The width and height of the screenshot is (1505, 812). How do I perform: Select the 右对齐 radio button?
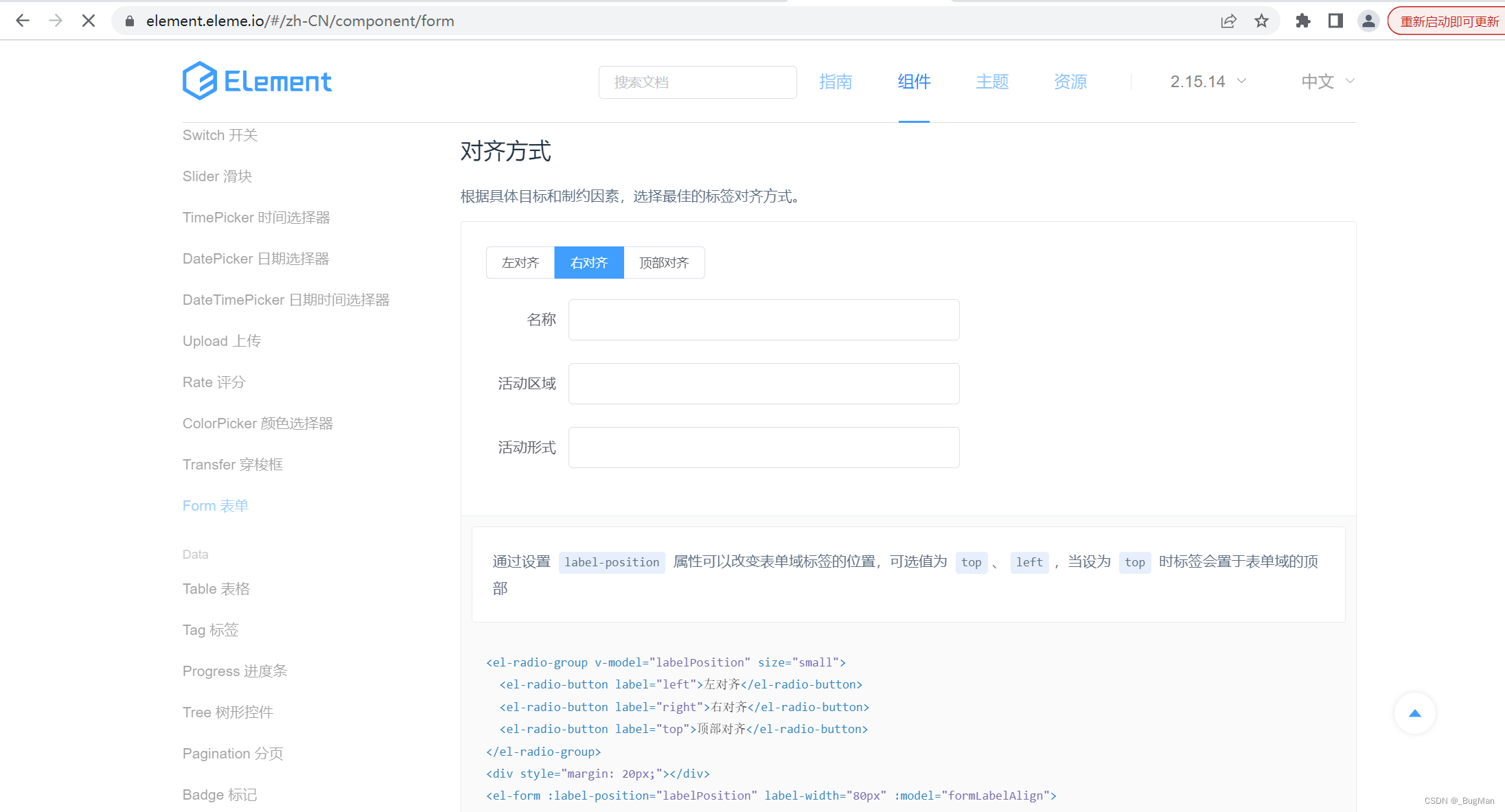(x=589, y=262)
